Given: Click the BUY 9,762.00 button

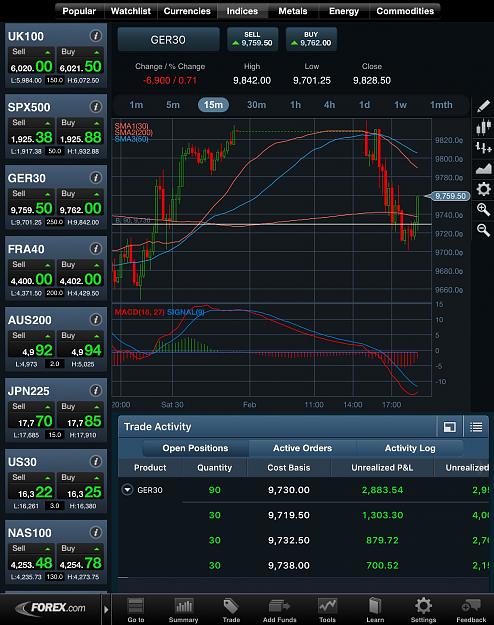Looking at the screenshot, I should pos(311,39).
